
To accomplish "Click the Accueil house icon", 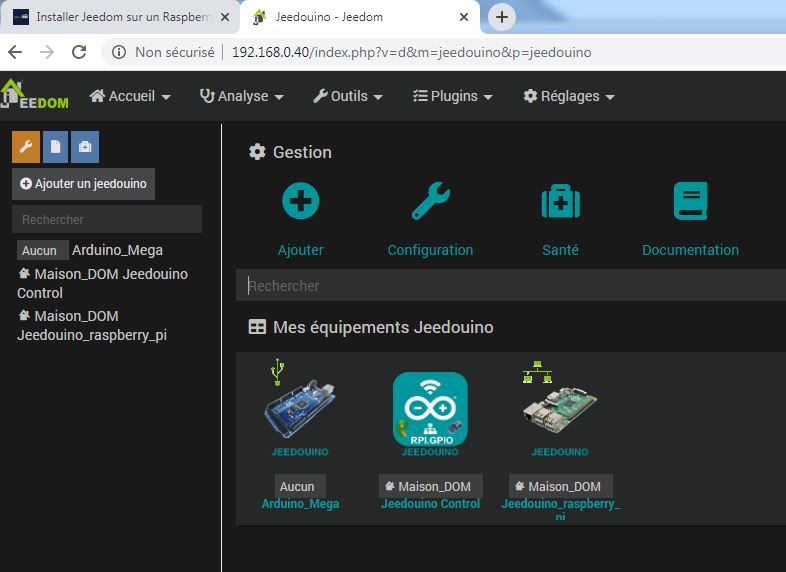I will click(x=97, y=95).
